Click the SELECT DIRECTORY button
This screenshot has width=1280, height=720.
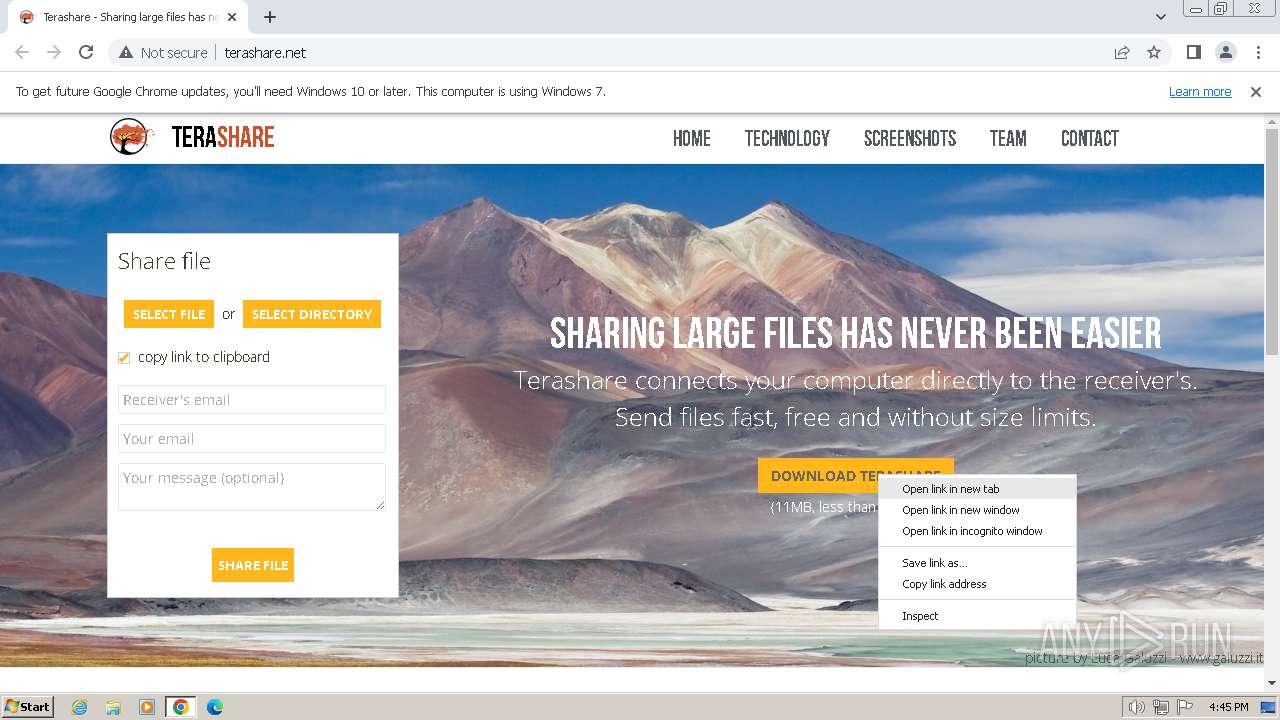(x=312, y=314)
